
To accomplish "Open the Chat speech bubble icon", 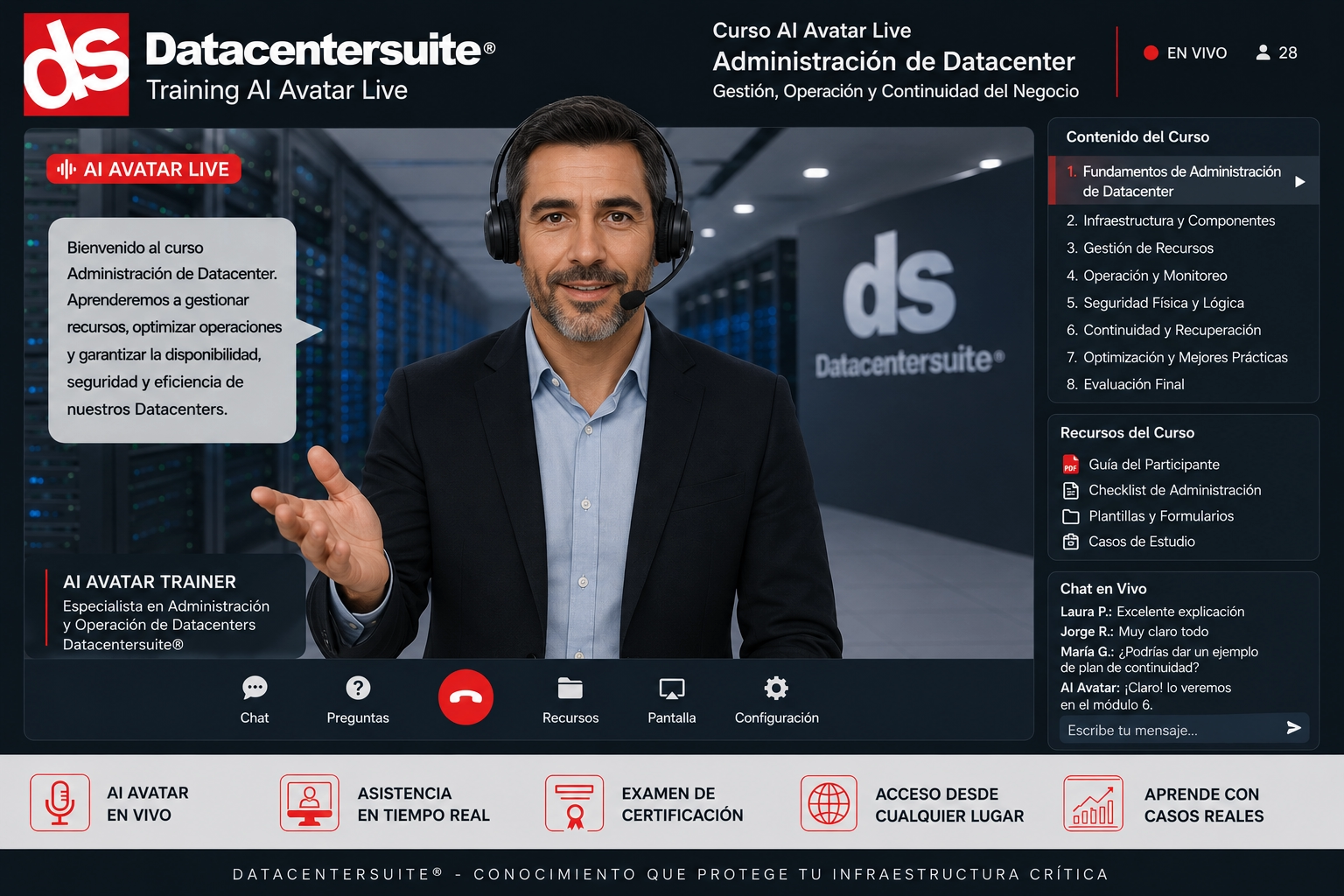I will click(255, 688).
